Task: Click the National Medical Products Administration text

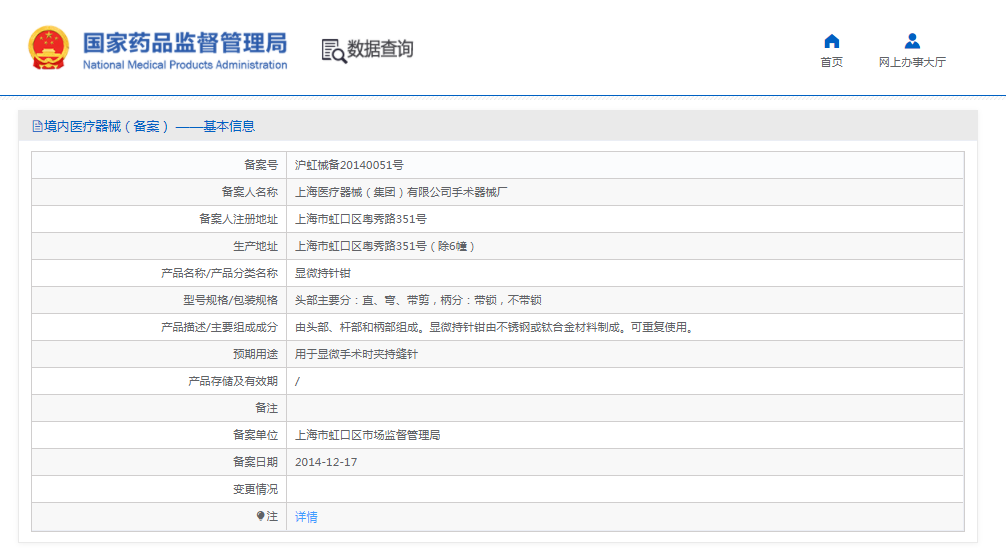Action: (184, 65)
